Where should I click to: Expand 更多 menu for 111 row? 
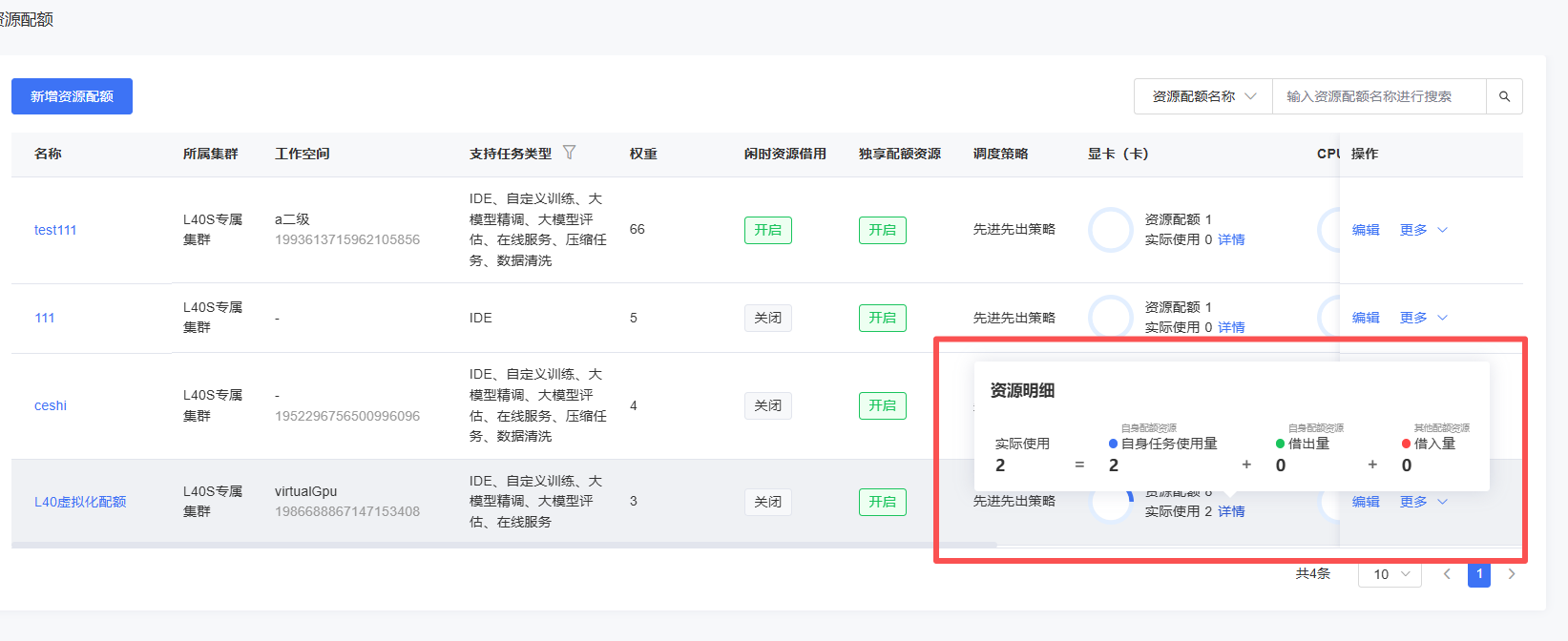(1423, 318)
